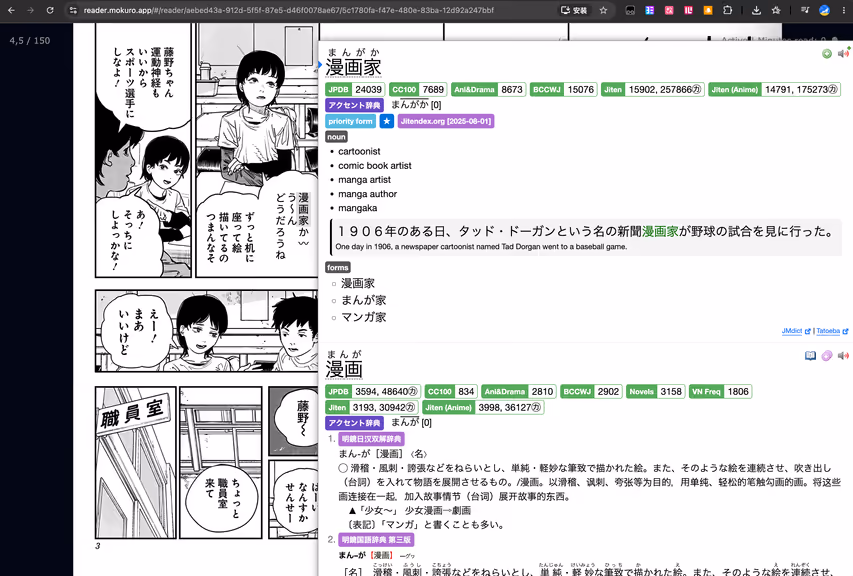Click the CC100 7689 frequency badge
Image resolution: width=853 pixels, height=576 pixels.
(418, 89)
